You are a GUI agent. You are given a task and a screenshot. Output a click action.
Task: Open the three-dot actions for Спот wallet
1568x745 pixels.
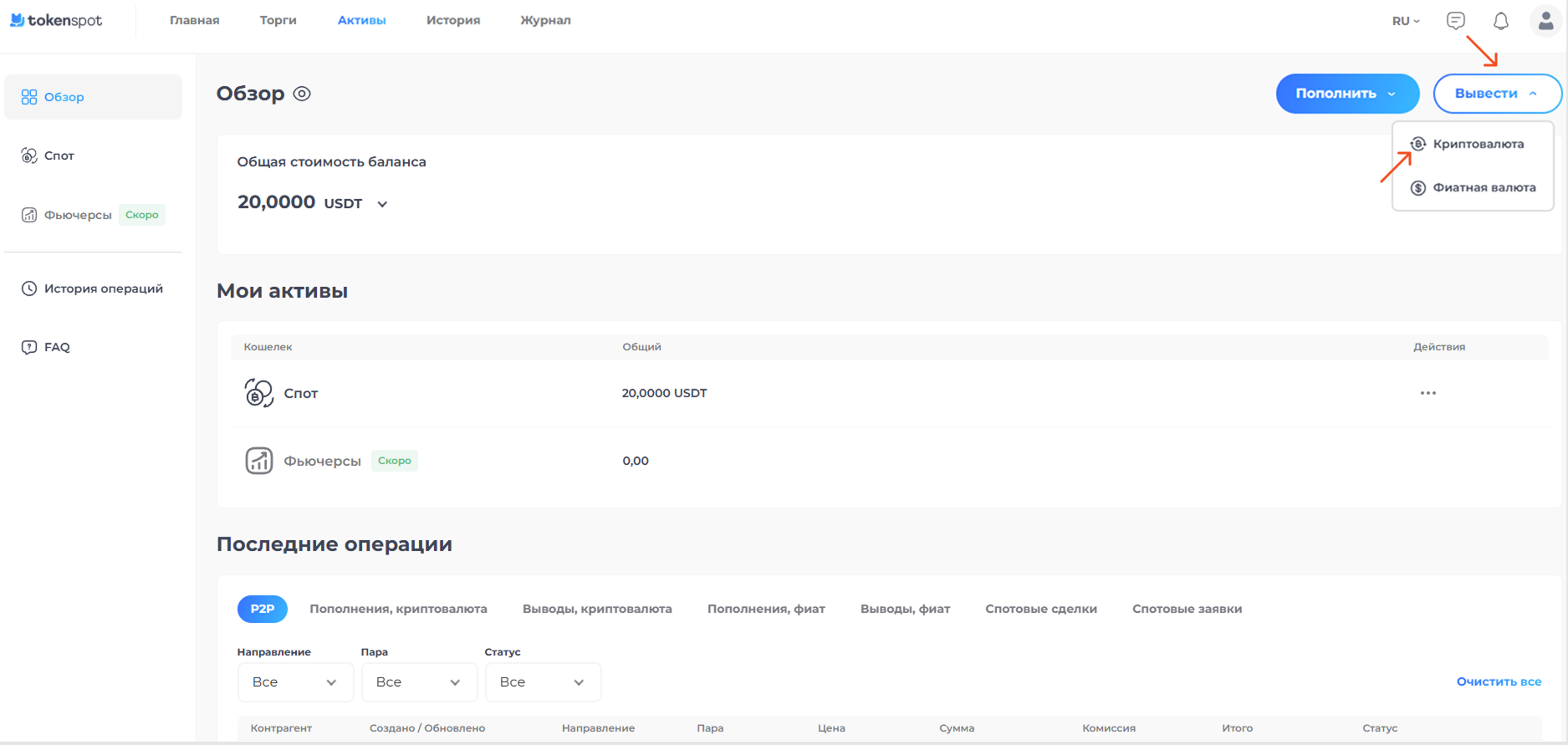point(1428,393)
